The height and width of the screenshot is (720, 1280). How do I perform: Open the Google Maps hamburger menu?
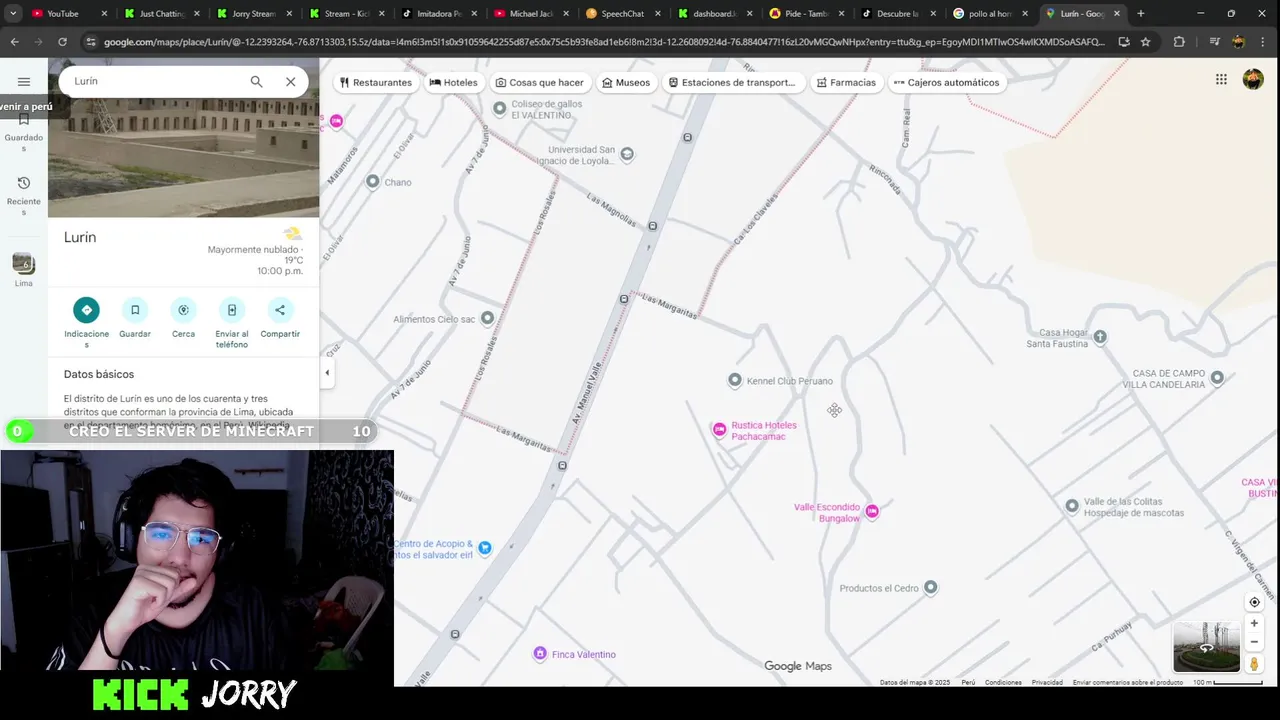(x=24, y=82)
